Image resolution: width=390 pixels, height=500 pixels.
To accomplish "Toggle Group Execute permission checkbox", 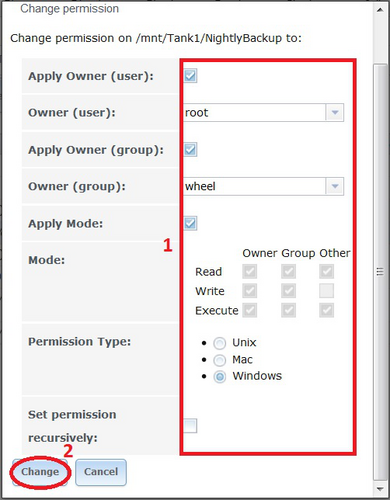I will (288, 310).
